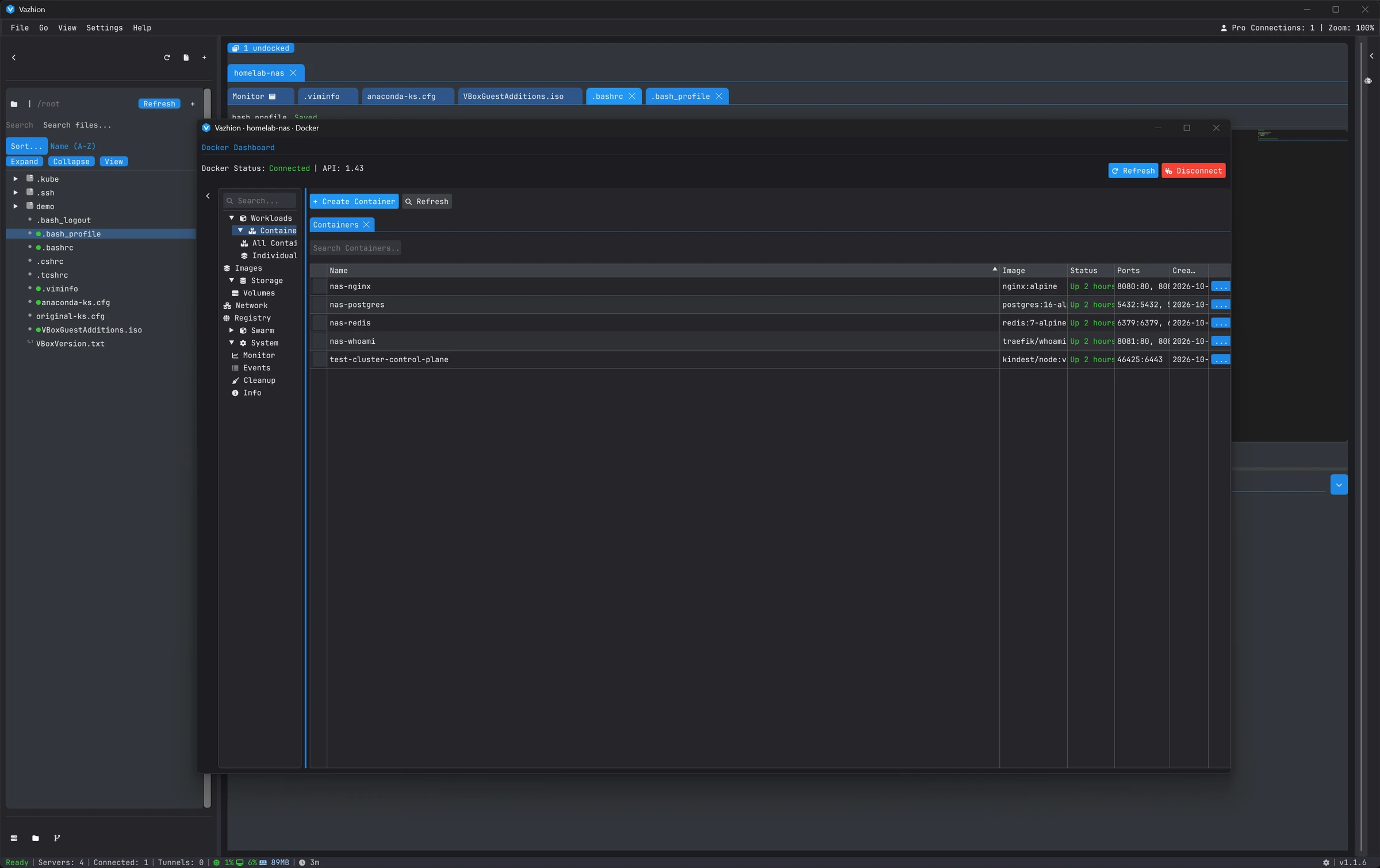Screen dimensions: 1380x868
Task: Click the red Disconnect button
Action: click(x=1194, y=171)
